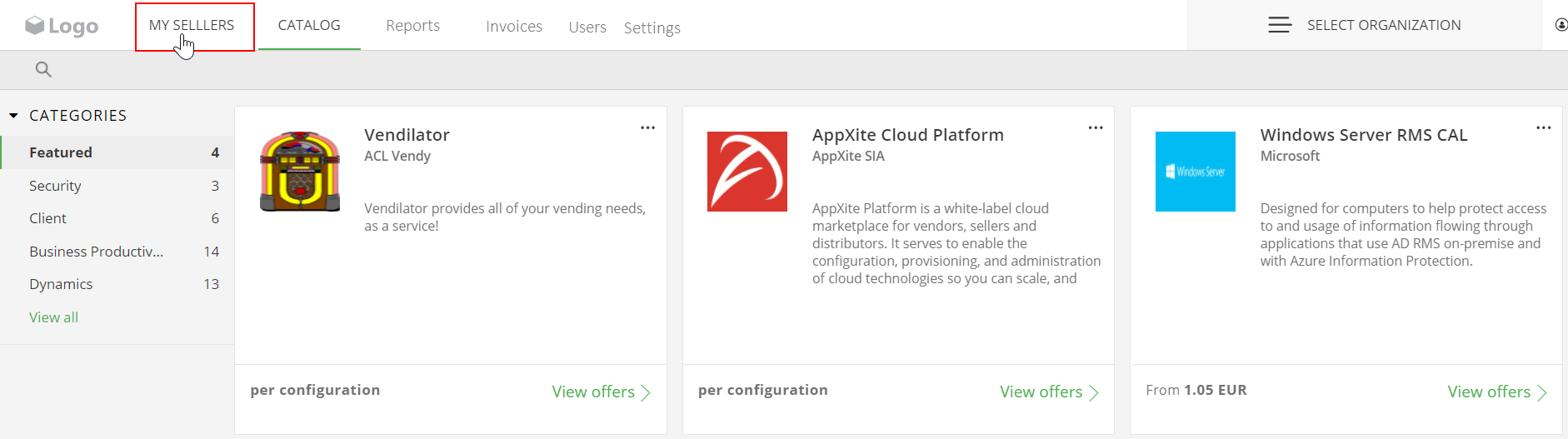
Task: Open the Users page
Action: point(587,27)
